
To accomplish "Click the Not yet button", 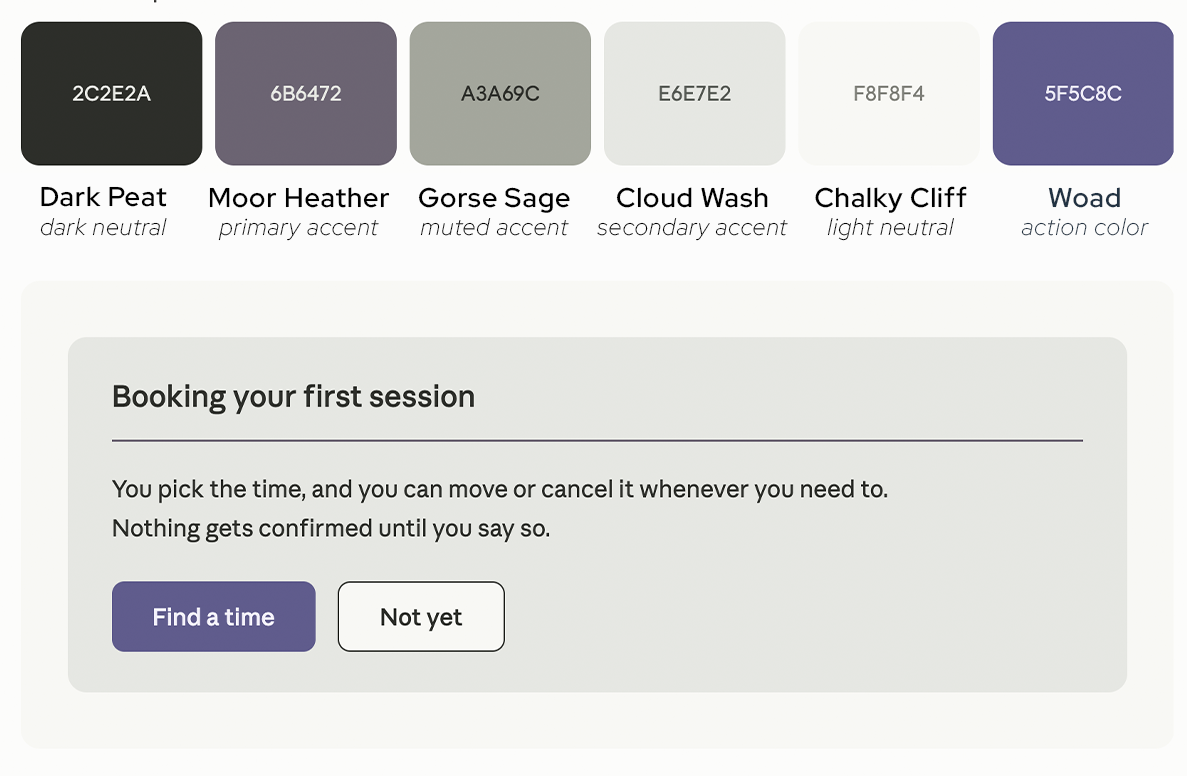I will [x=421, y=616].
